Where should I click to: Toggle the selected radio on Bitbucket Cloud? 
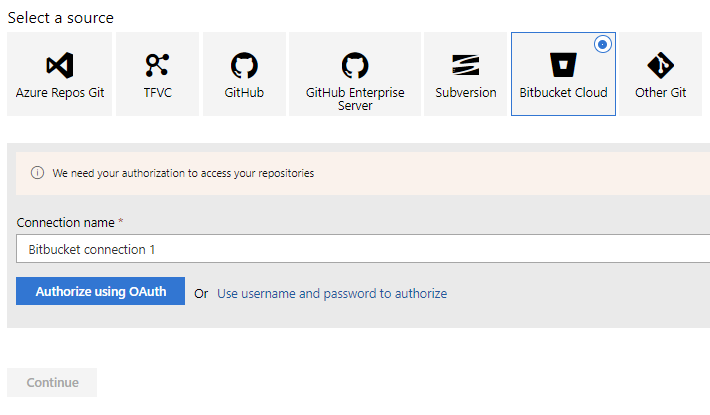coord(602,45)
